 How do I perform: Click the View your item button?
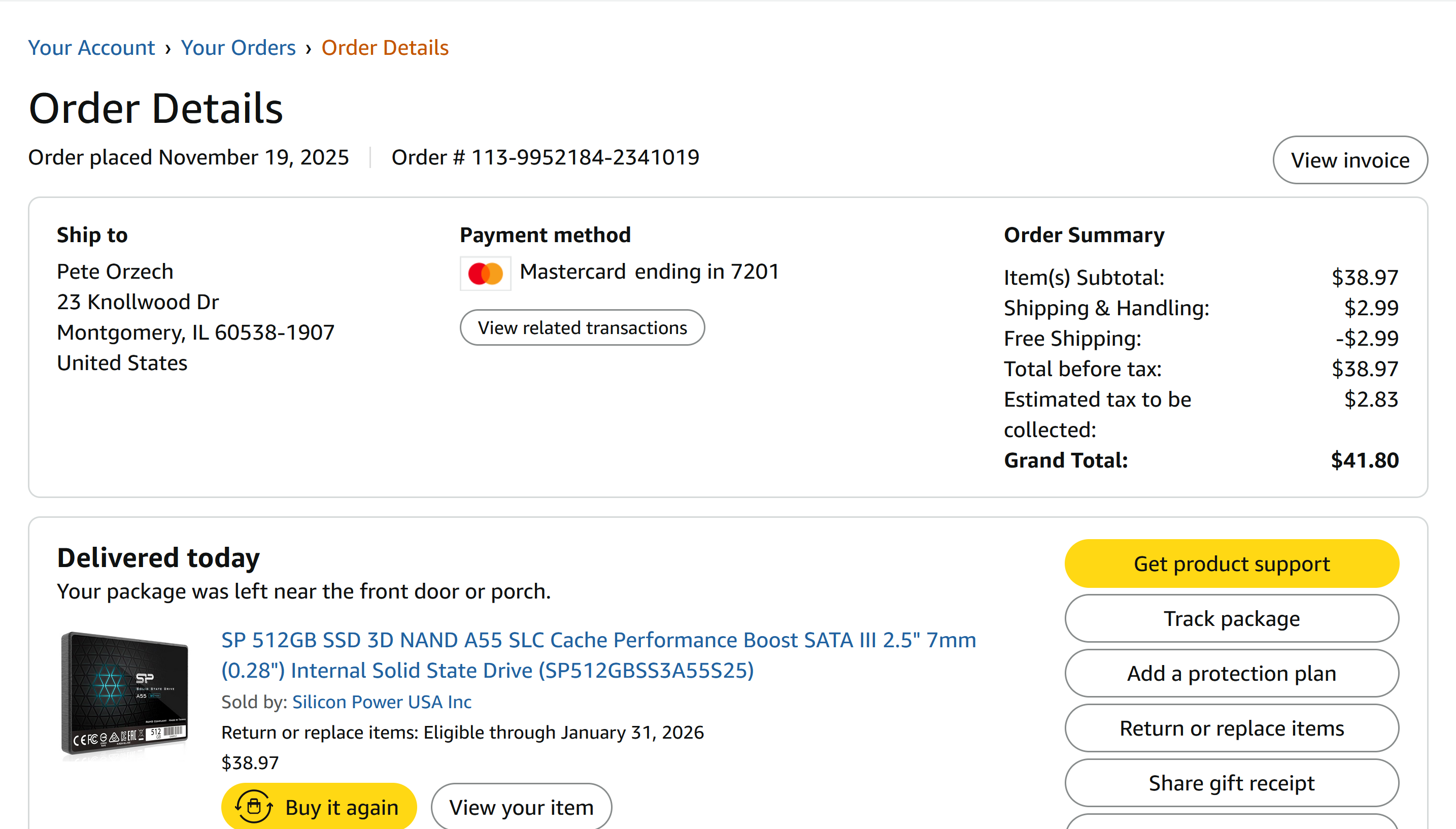tap(521, 807)
